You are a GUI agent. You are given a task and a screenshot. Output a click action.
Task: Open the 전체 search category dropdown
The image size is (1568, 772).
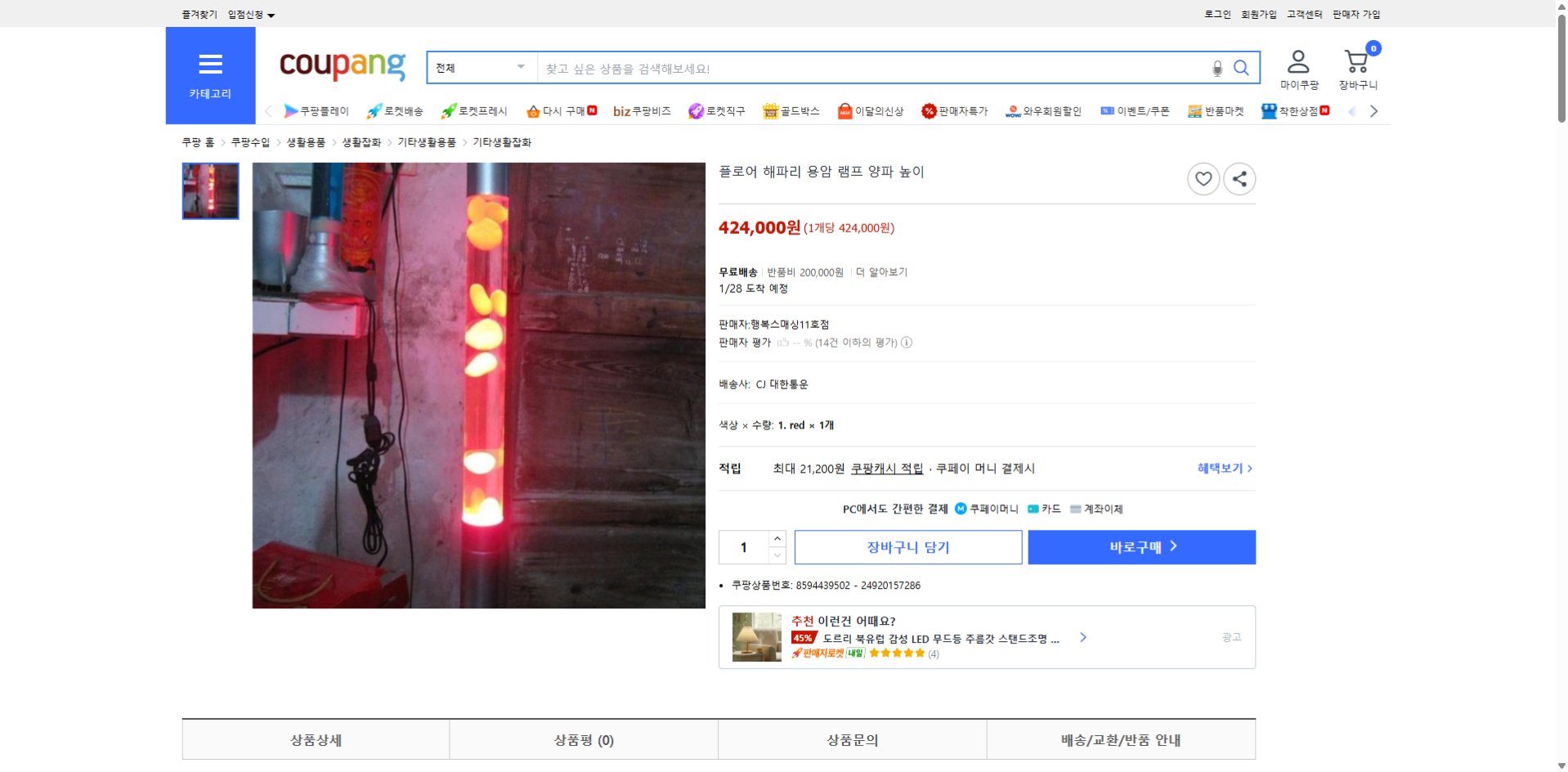coord(481,68)
